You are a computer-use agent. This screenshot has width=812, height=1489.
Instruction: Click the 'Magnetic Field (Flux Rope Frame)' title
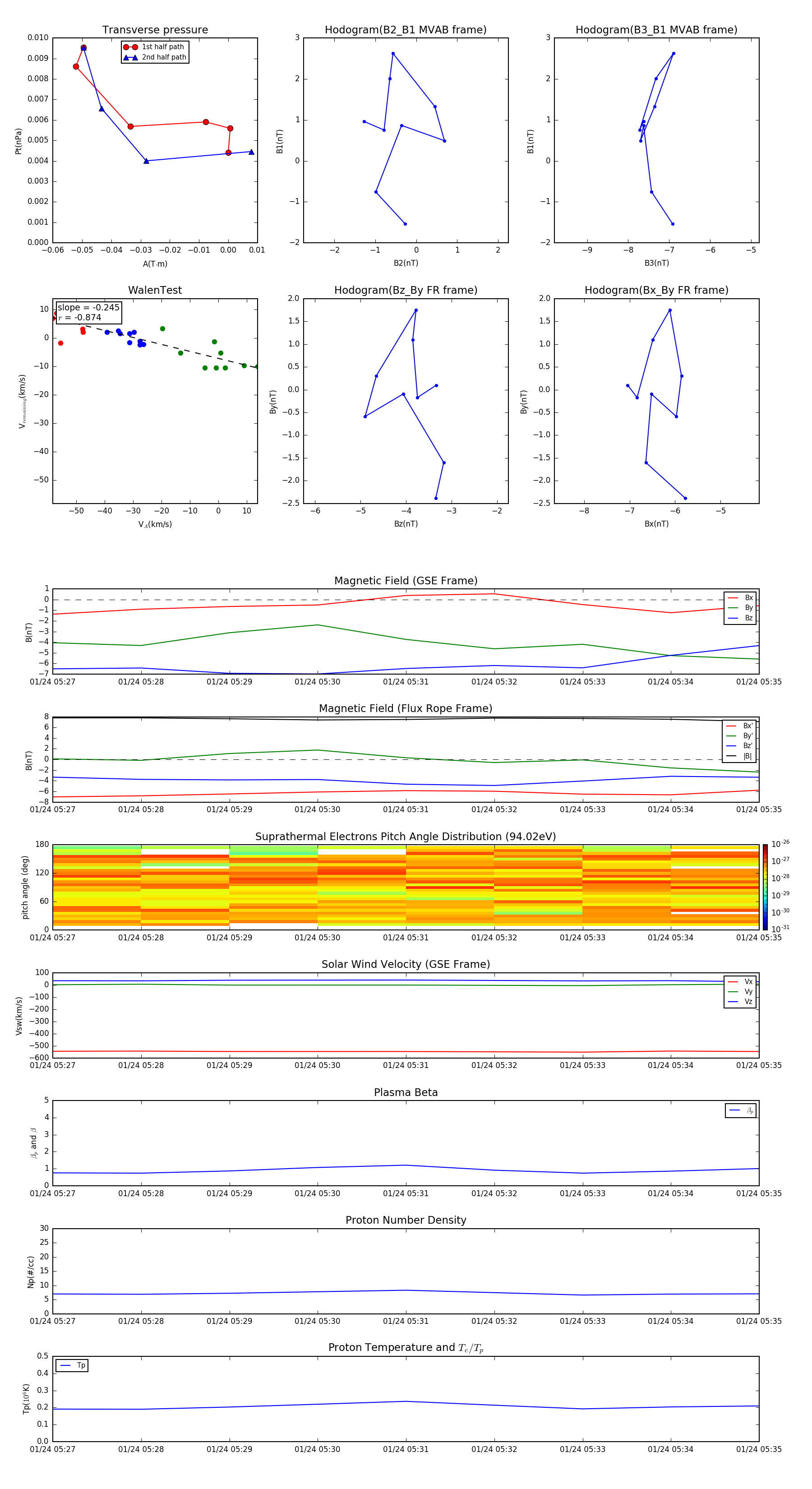click(x=406, y=709)
